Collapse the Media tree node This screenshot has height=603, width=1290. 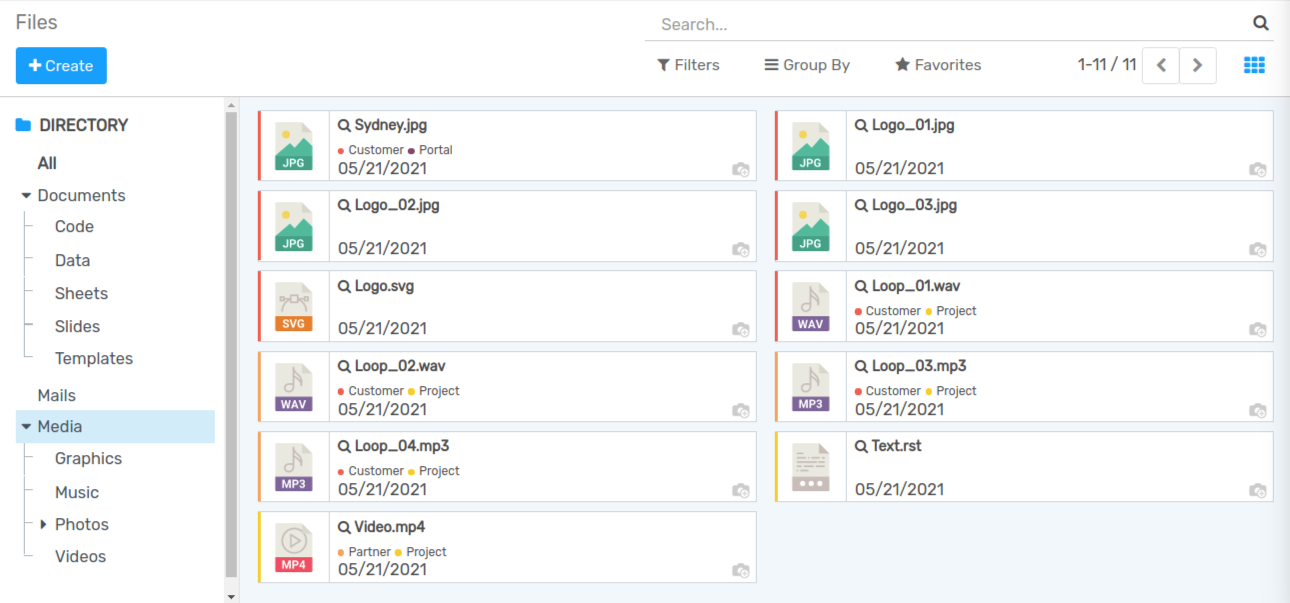coord(26,427)
